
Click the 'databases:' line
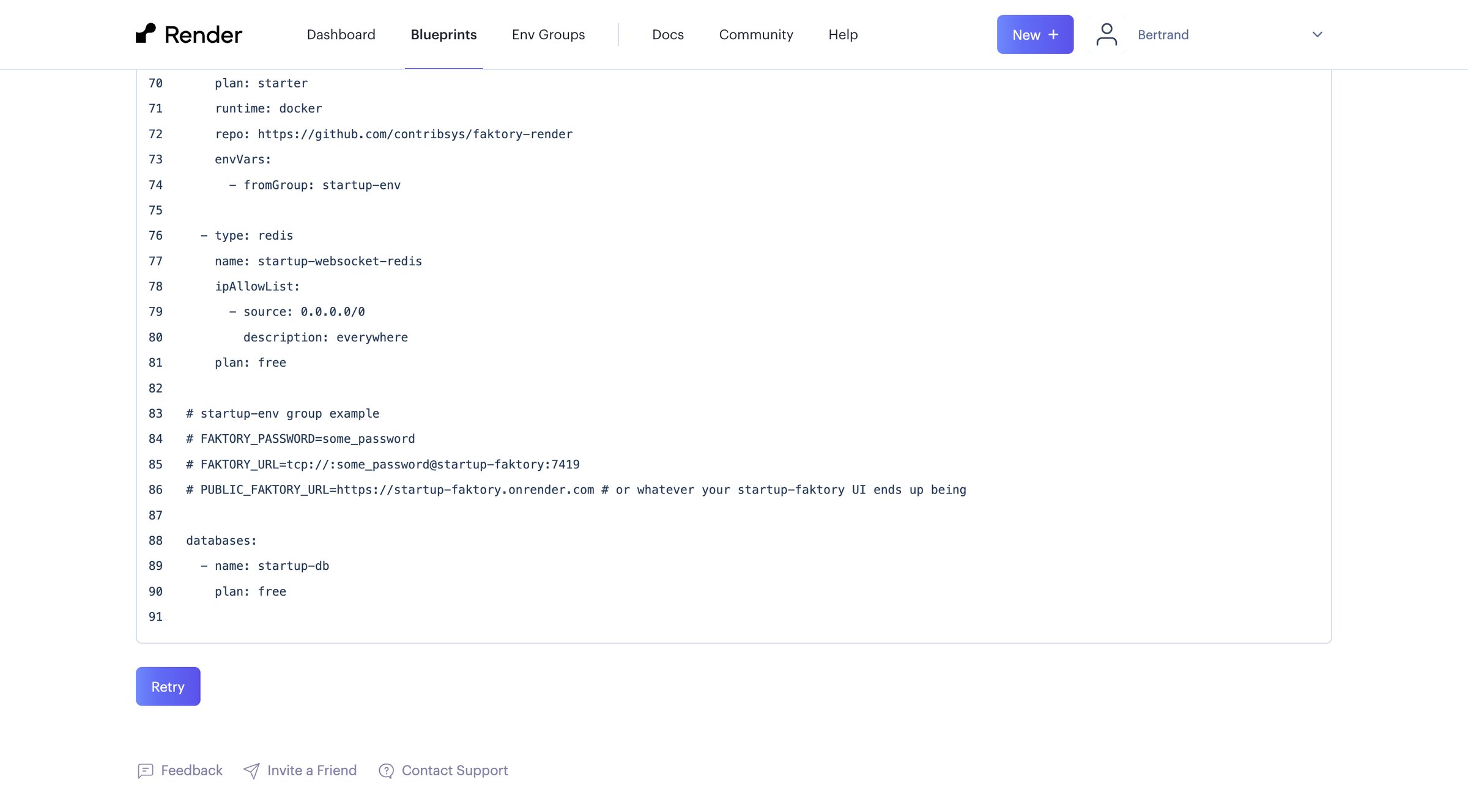(x=221, y=541)
